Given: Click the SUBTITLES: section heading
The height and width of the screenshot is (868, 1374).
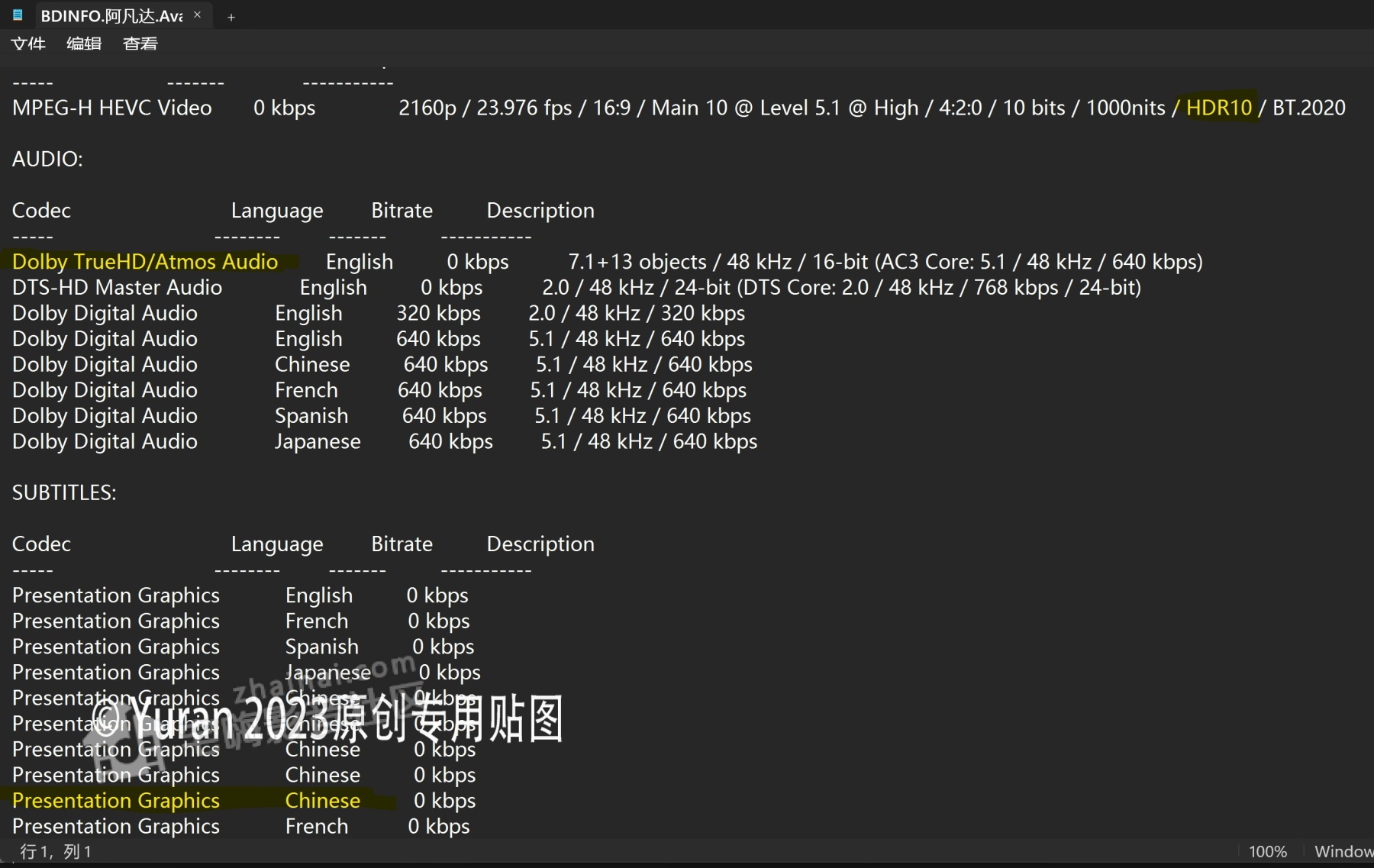Looking at the screenshot, I should point(64,492).
